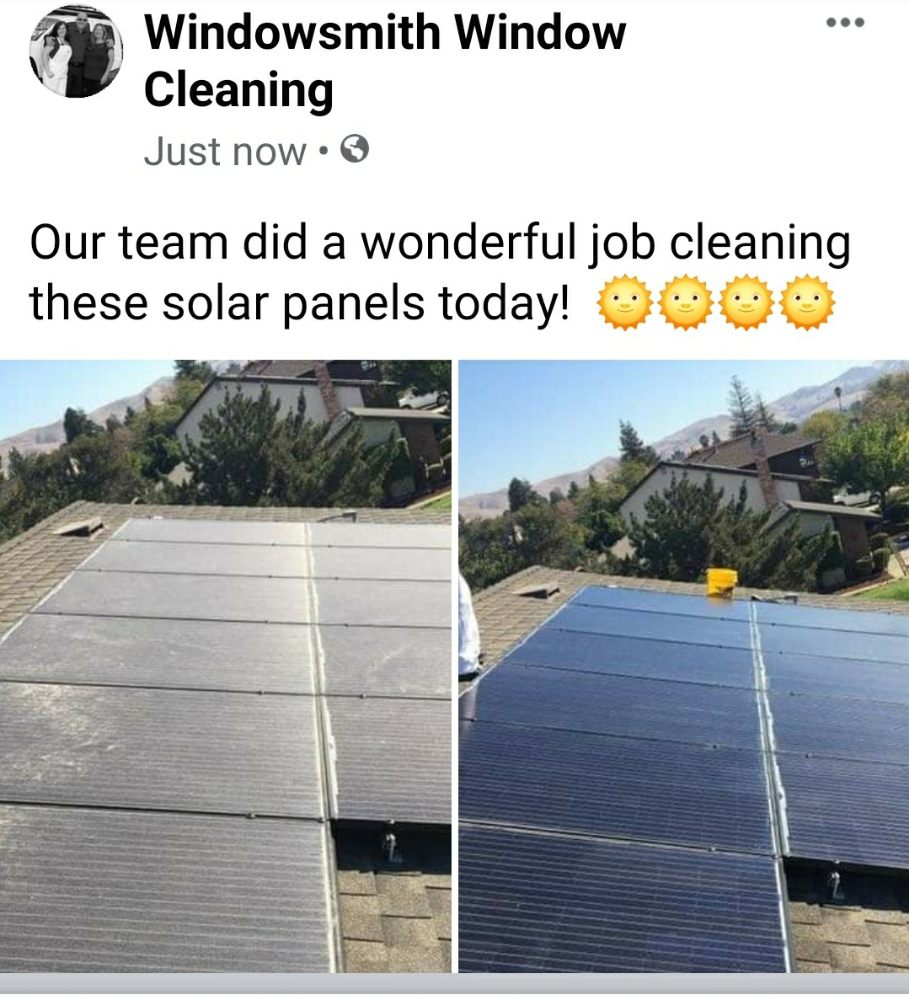Open the clean solar panels after photo
Image resolution: width=909 pixels, height=1000 pixels.
click(x=684, y=666)
